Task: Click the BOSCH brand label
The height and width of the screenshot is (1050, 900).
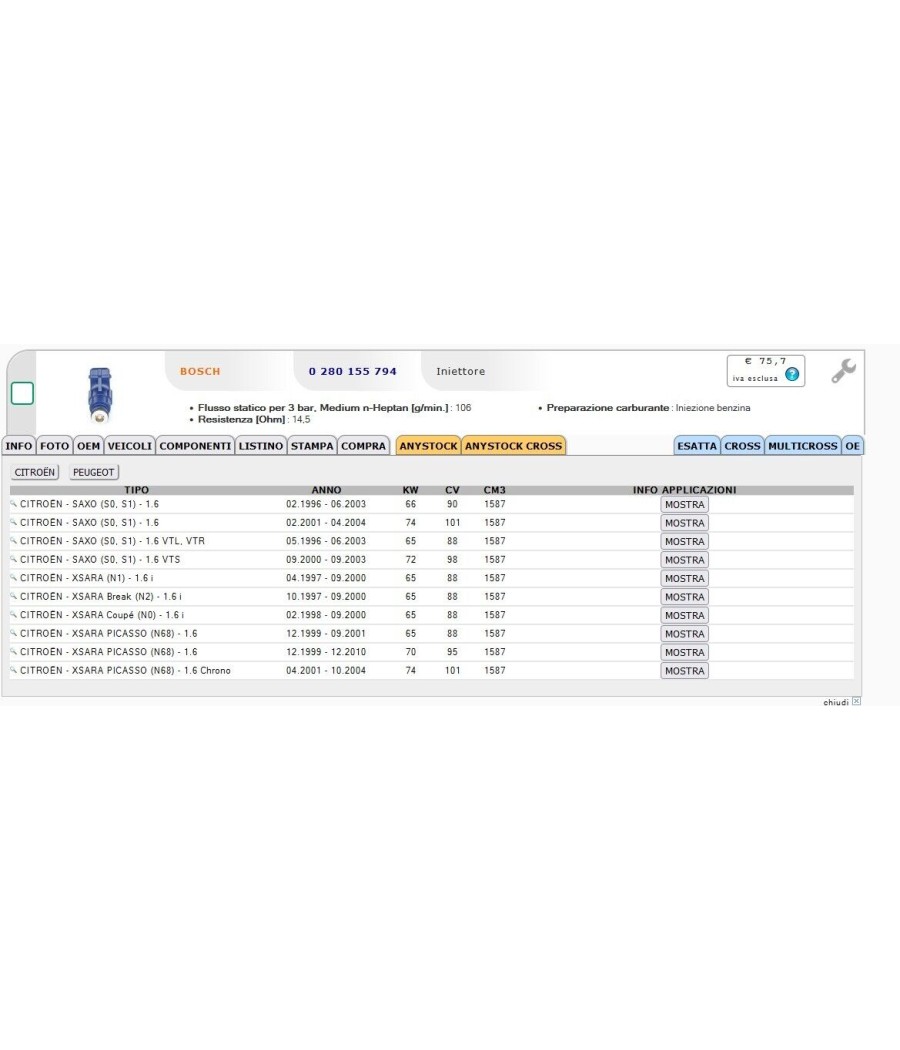Action: coord(200,371)
